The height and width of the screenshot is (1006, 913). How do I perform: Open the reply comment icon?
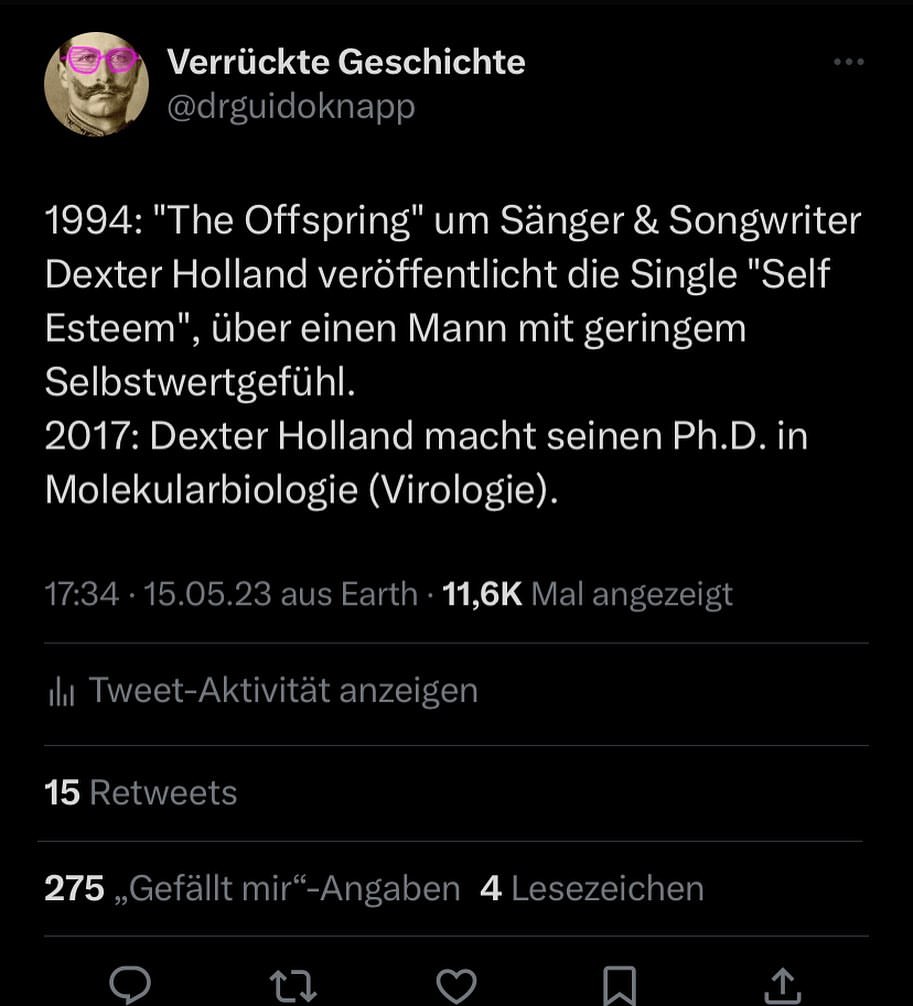[x=129, y=986]
